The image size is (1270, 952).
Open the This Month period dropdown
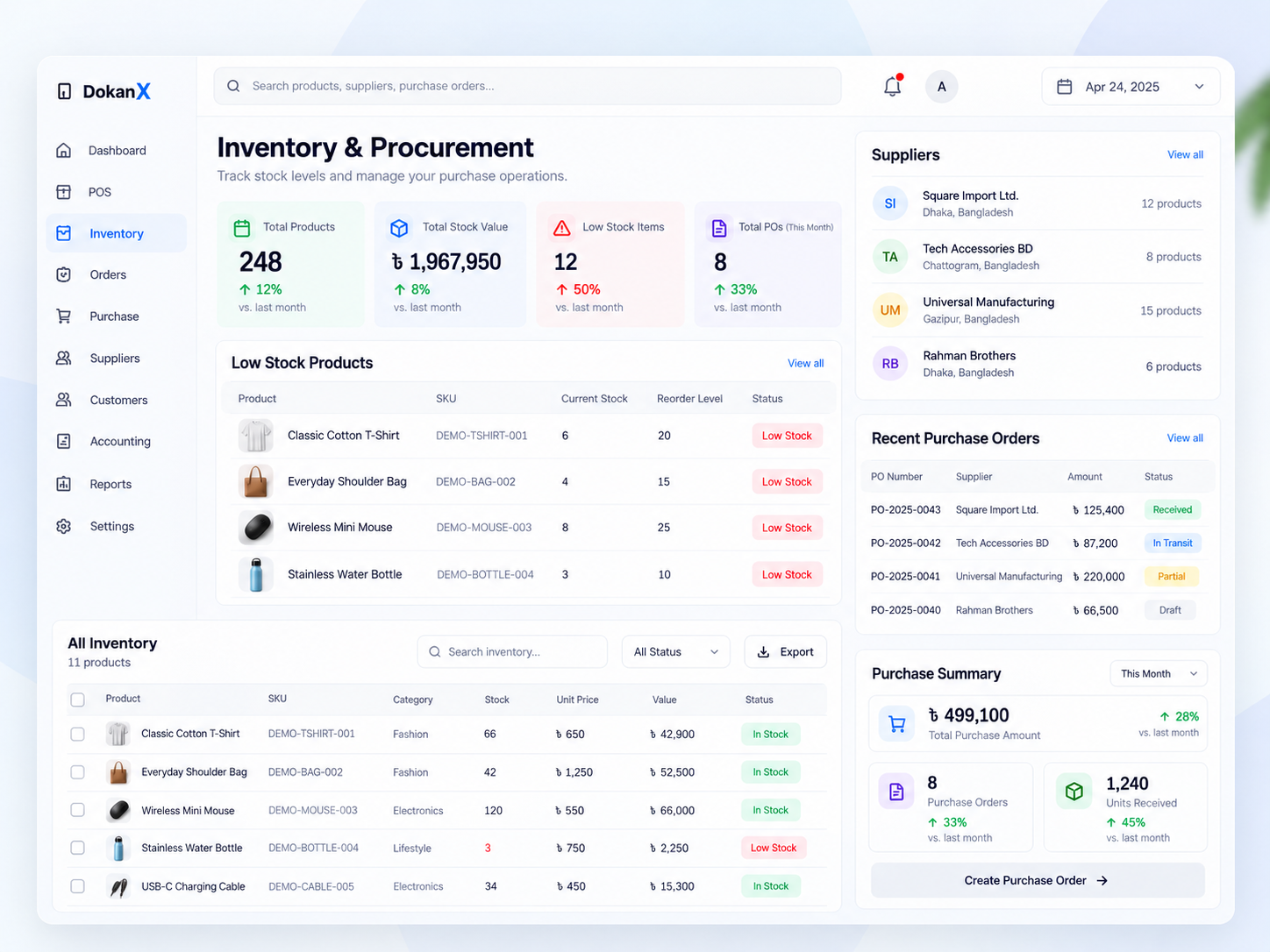click(x=1159, y=673)
